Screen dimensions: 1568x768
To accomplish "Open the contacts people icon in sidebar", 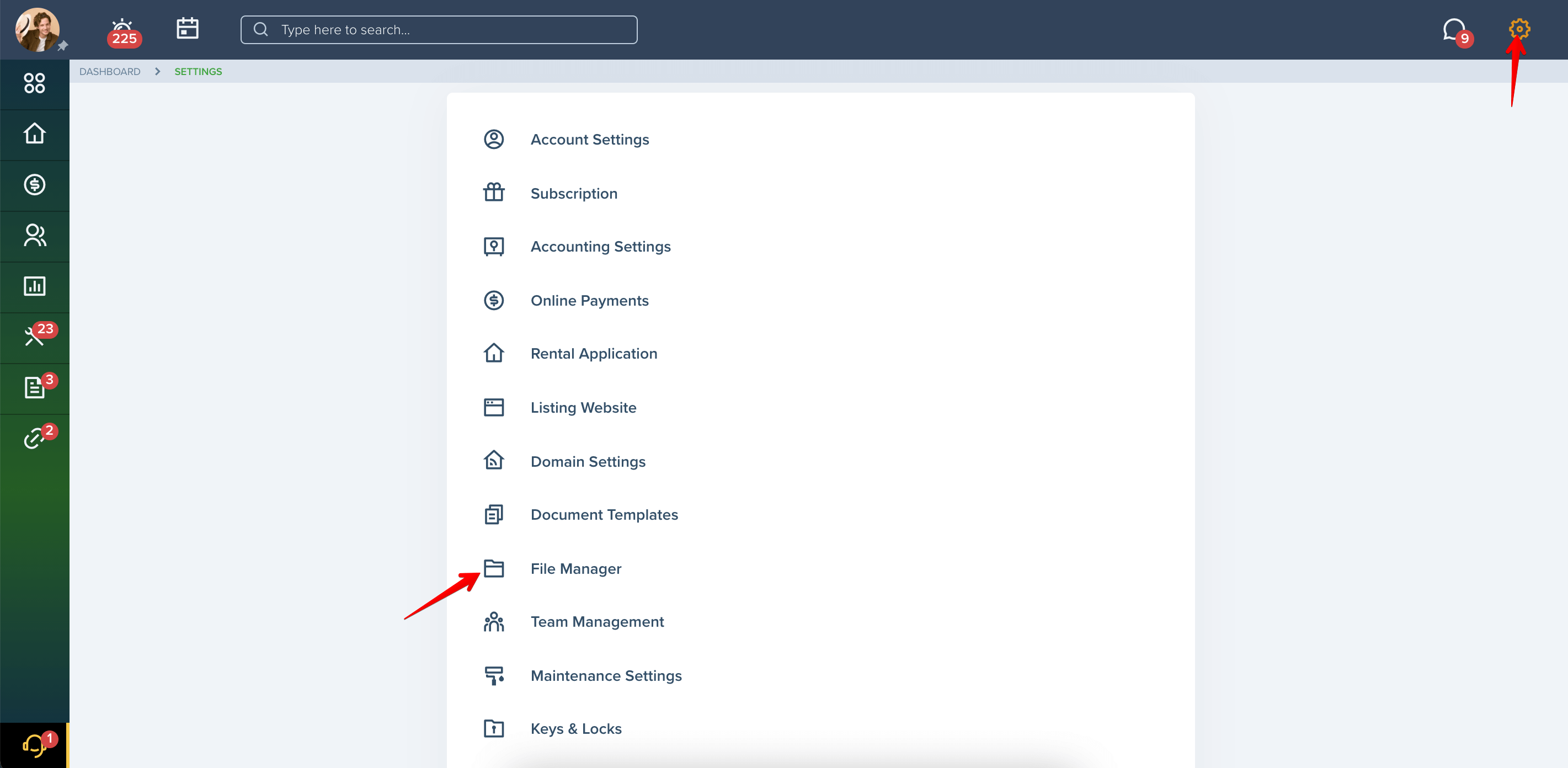I will pyautogui.click(x=35, y=236).
